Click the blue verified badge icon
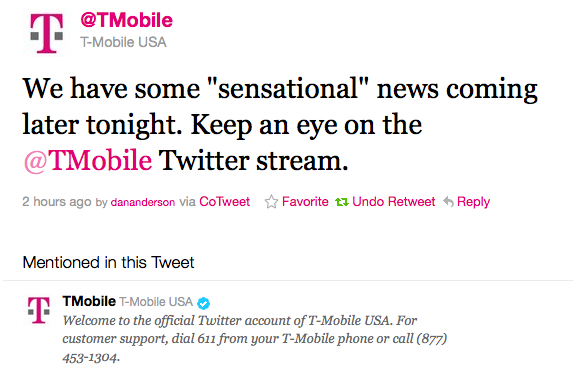 203,303
